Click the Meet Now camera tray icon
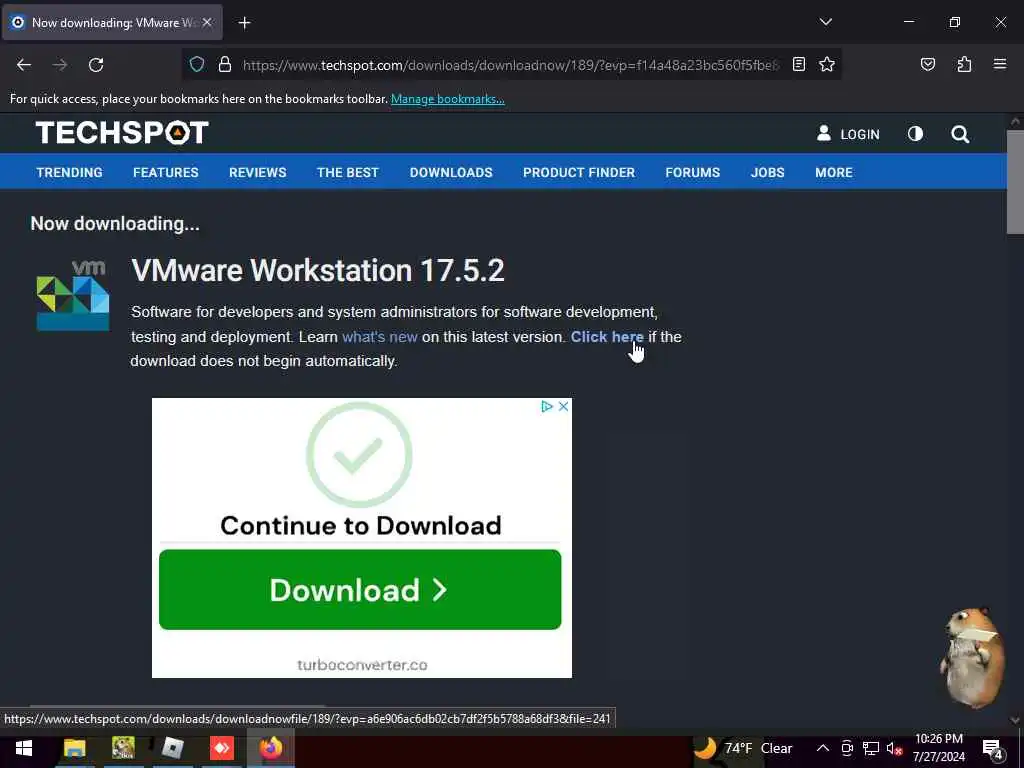 [847, 748]
